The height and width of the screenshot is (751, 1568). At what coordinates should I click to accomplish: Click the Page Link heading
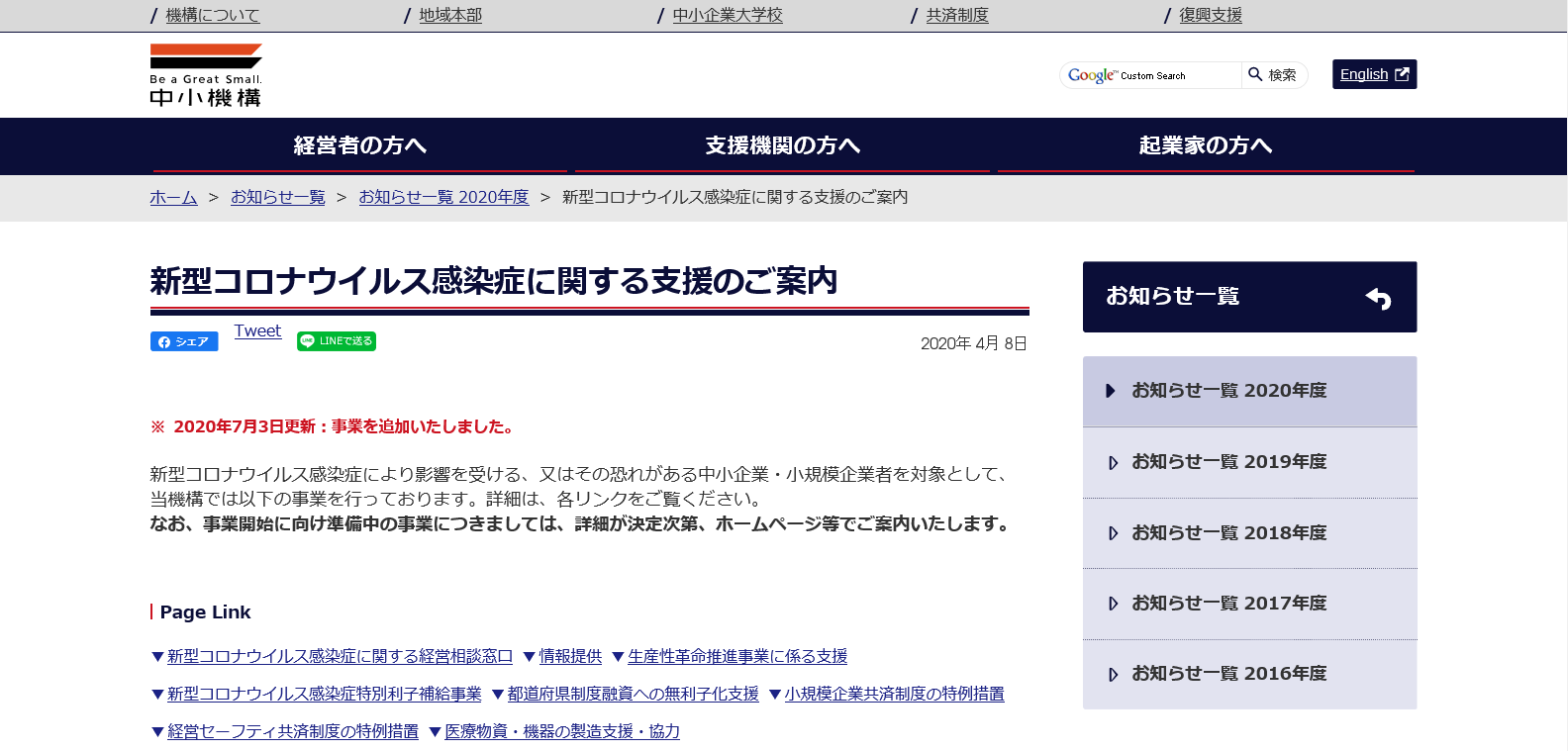point(205,611)
